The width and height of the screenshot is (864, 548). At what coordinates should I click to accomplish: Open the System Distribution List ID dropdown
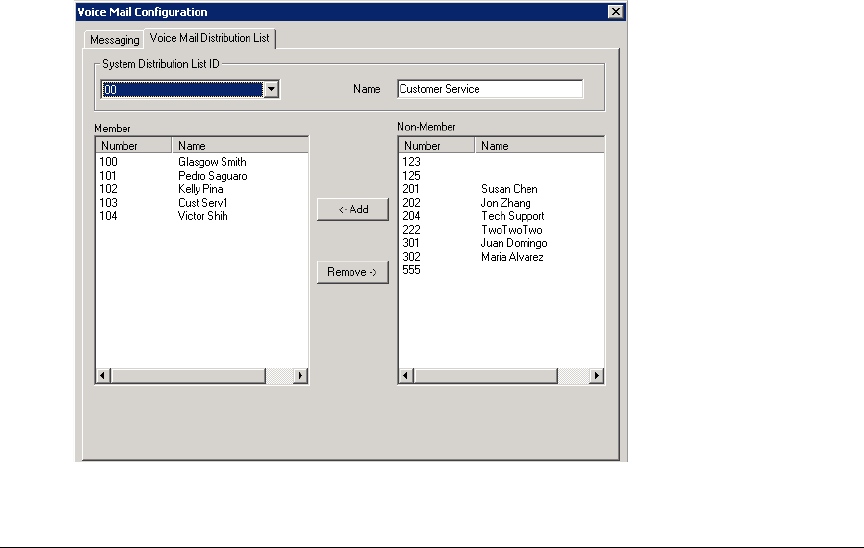270,89
